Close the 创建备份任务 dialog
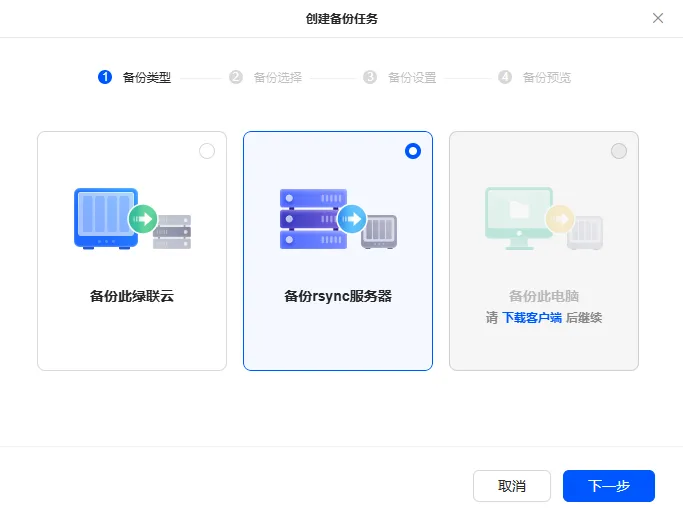Image resolution: width=683 pixels, height=520 pixels. pyautogui.click(x=658, y=18)
